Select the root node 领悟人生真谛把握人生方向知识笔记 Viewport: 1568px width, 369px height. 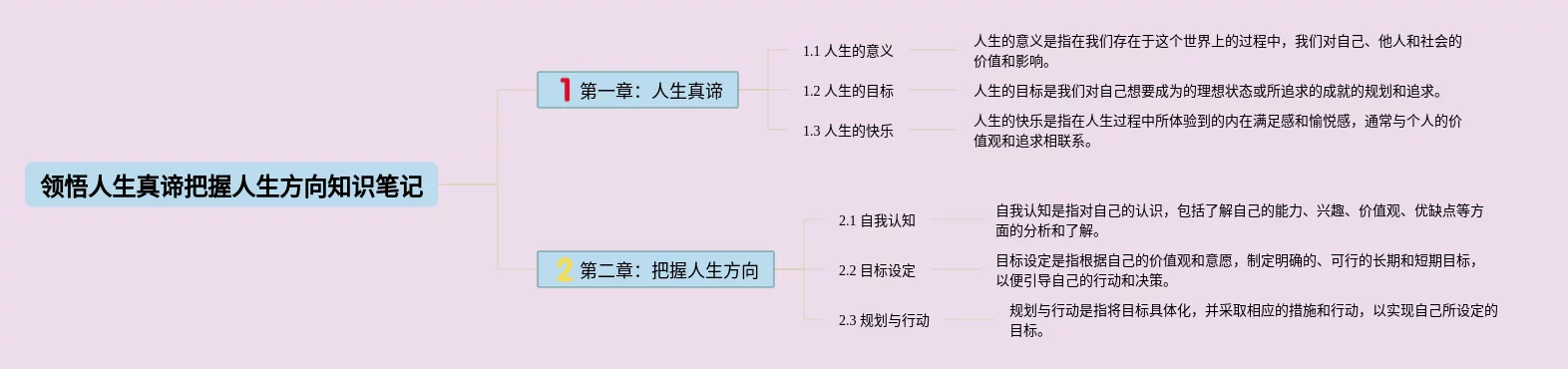tap(231, 184)
